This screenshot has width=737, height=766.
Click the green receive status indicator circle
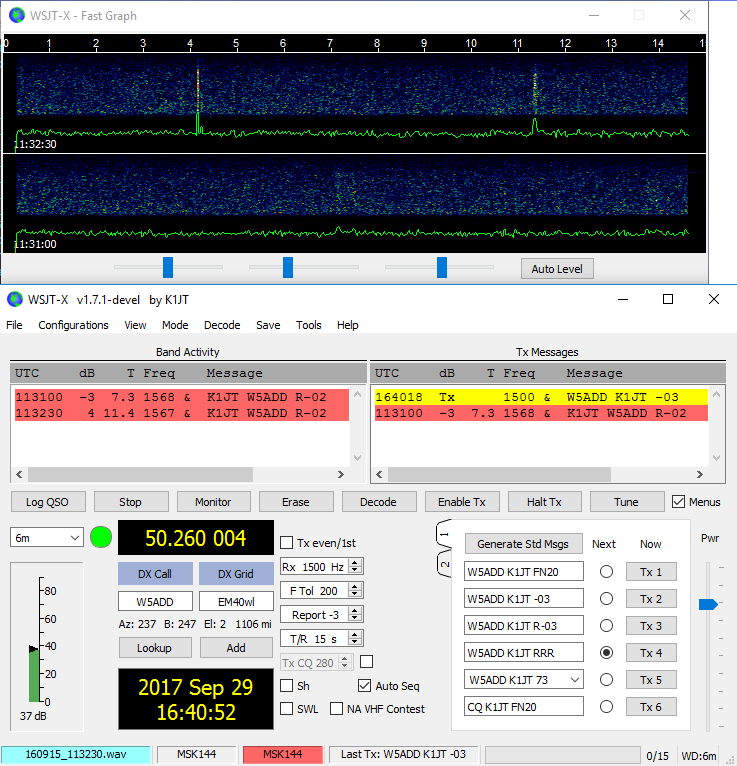tap(101, 538)
